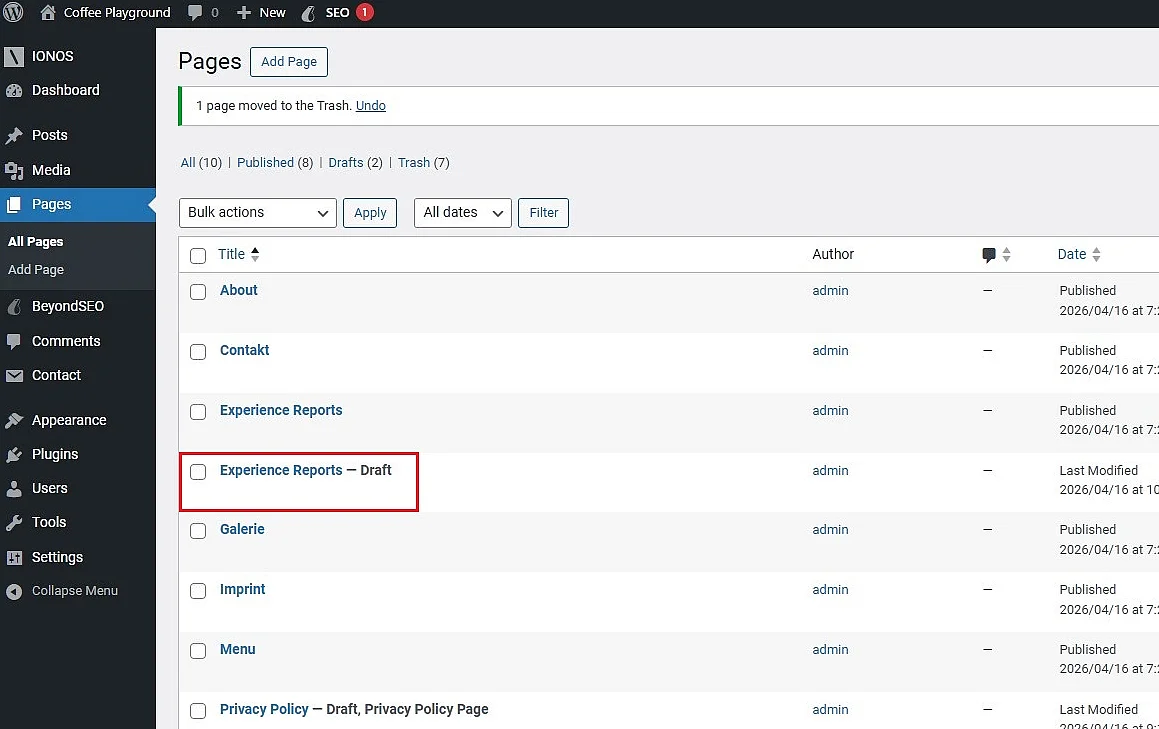1159x729 pixels.
Task: Check the Galerie page checkbox
Action: [198, 531]
